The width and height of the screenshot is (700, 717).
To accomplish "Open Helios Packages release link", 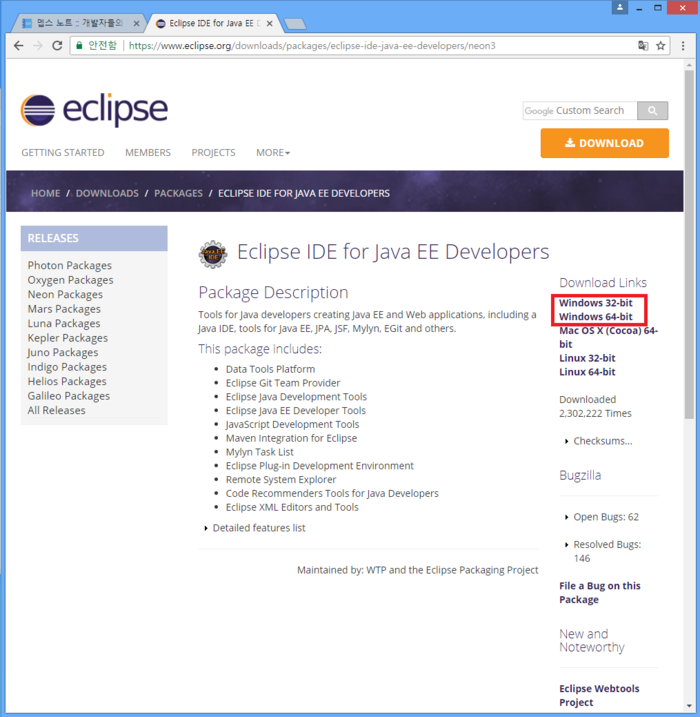I will 67,381.
